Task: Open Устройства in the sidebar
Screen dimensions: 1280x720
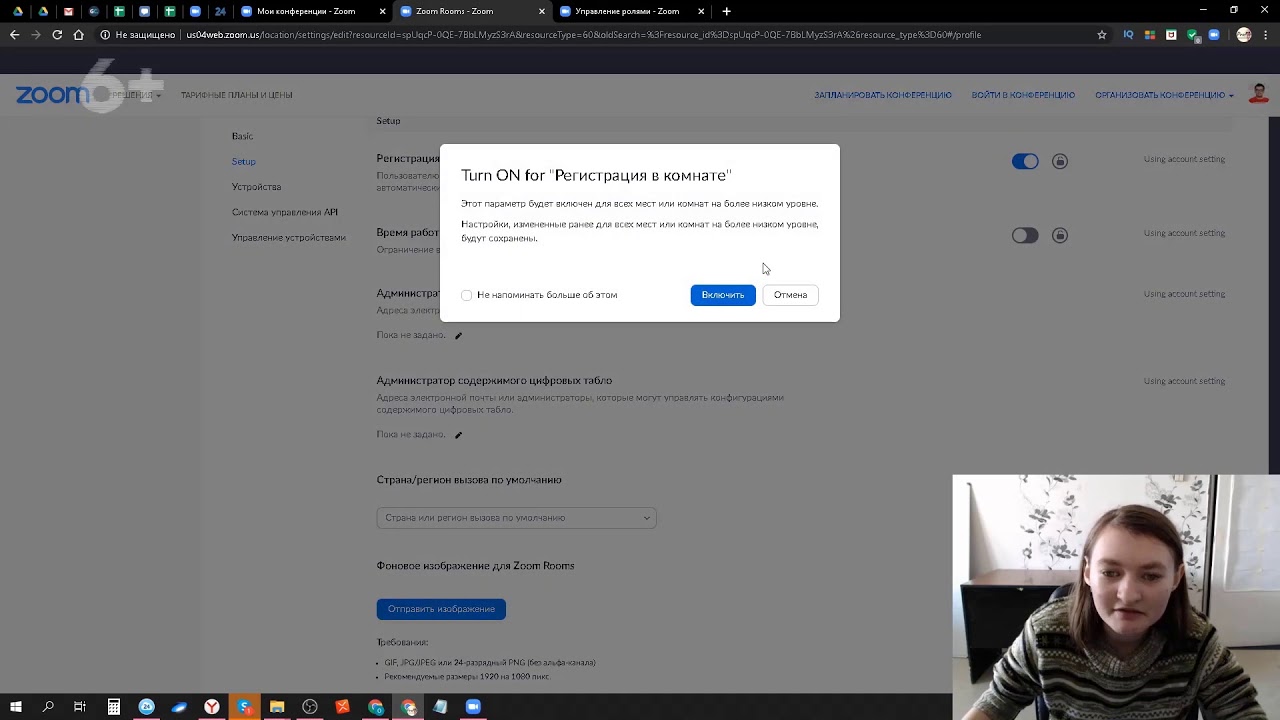Action: (256, 187)
